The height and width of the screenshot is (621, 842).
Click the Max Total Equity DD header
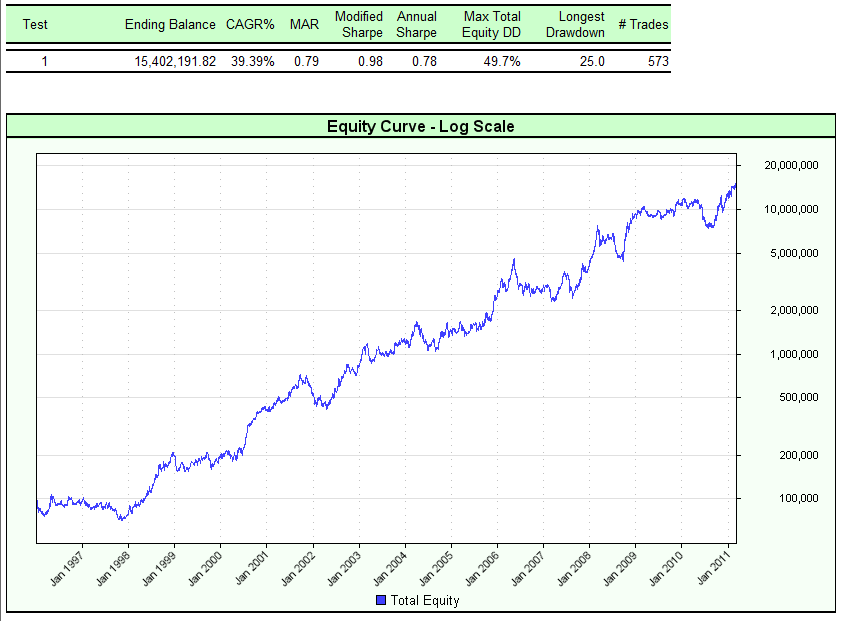(x=491, y=25)
